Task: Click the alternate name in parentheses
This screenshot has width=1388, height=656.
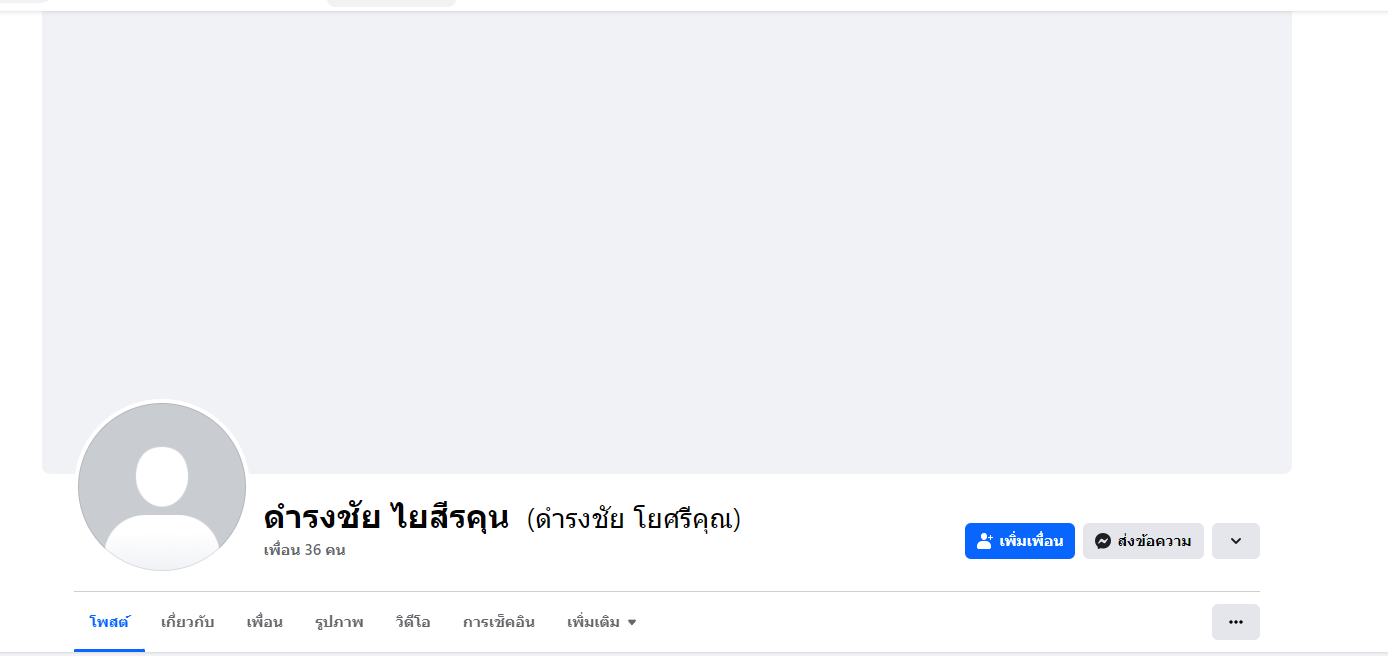Action: coord(634,519)
